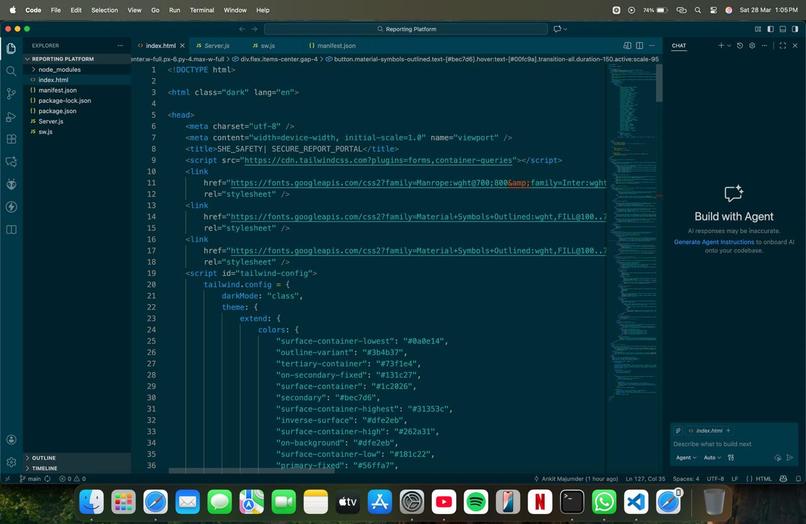This screenshot has height=524, width=806.
Task: Open the Manage gear in activity bar
Action: [11, 462]
